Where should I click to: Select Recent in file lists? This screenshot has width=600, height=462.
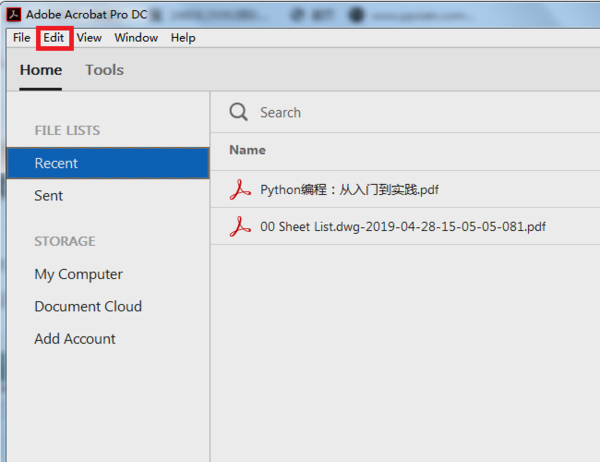[108, 163]
